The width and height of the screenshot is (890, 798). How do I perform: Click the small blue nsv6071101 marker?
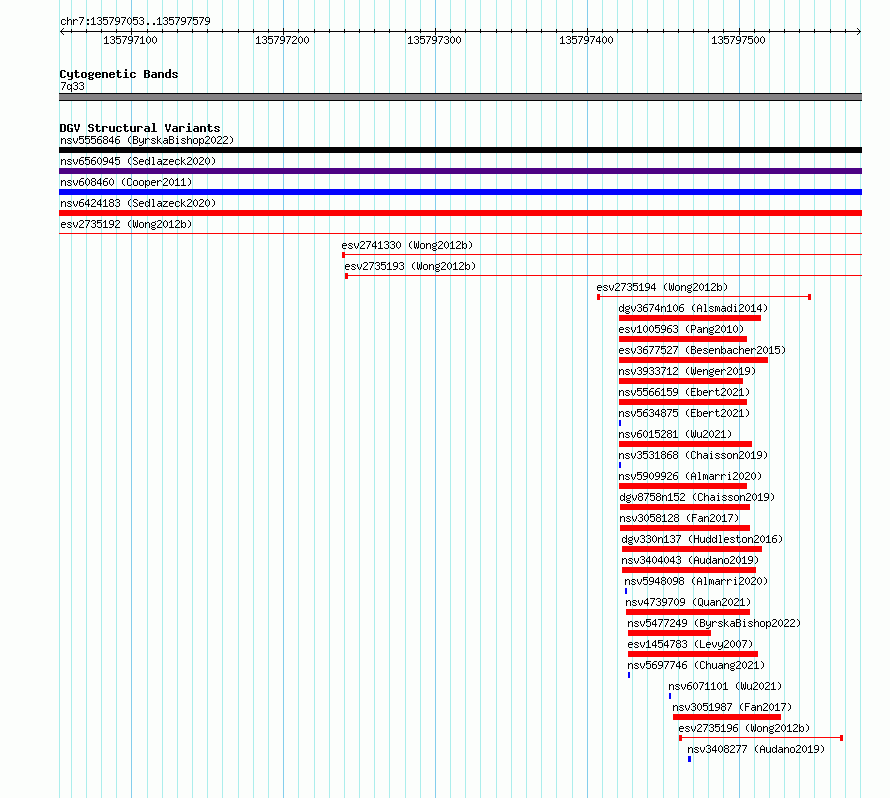[670, 696]
